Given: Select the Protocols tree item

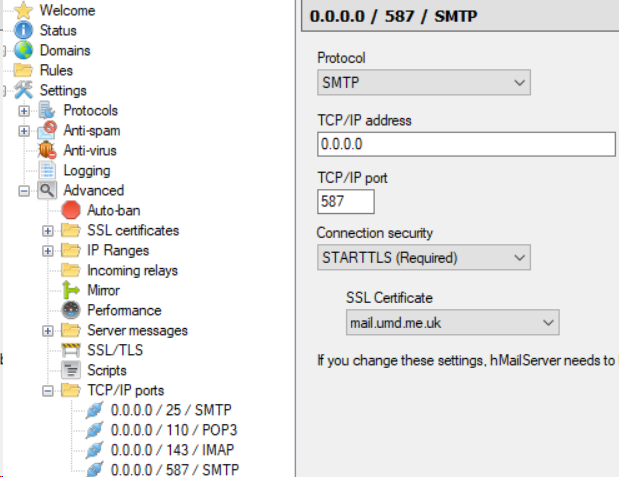Looking at the screenshot, I should tap(91, 110).
